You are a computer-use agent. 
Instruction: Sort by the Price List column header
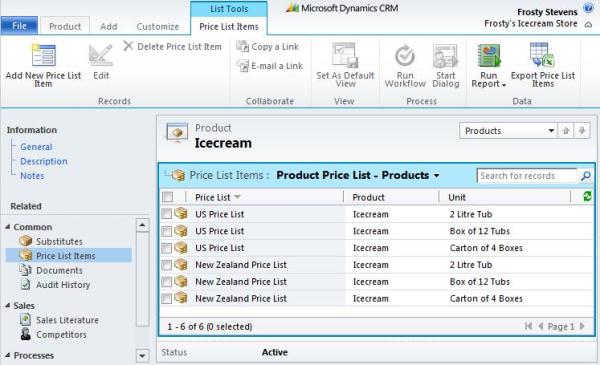click(213, 197)
